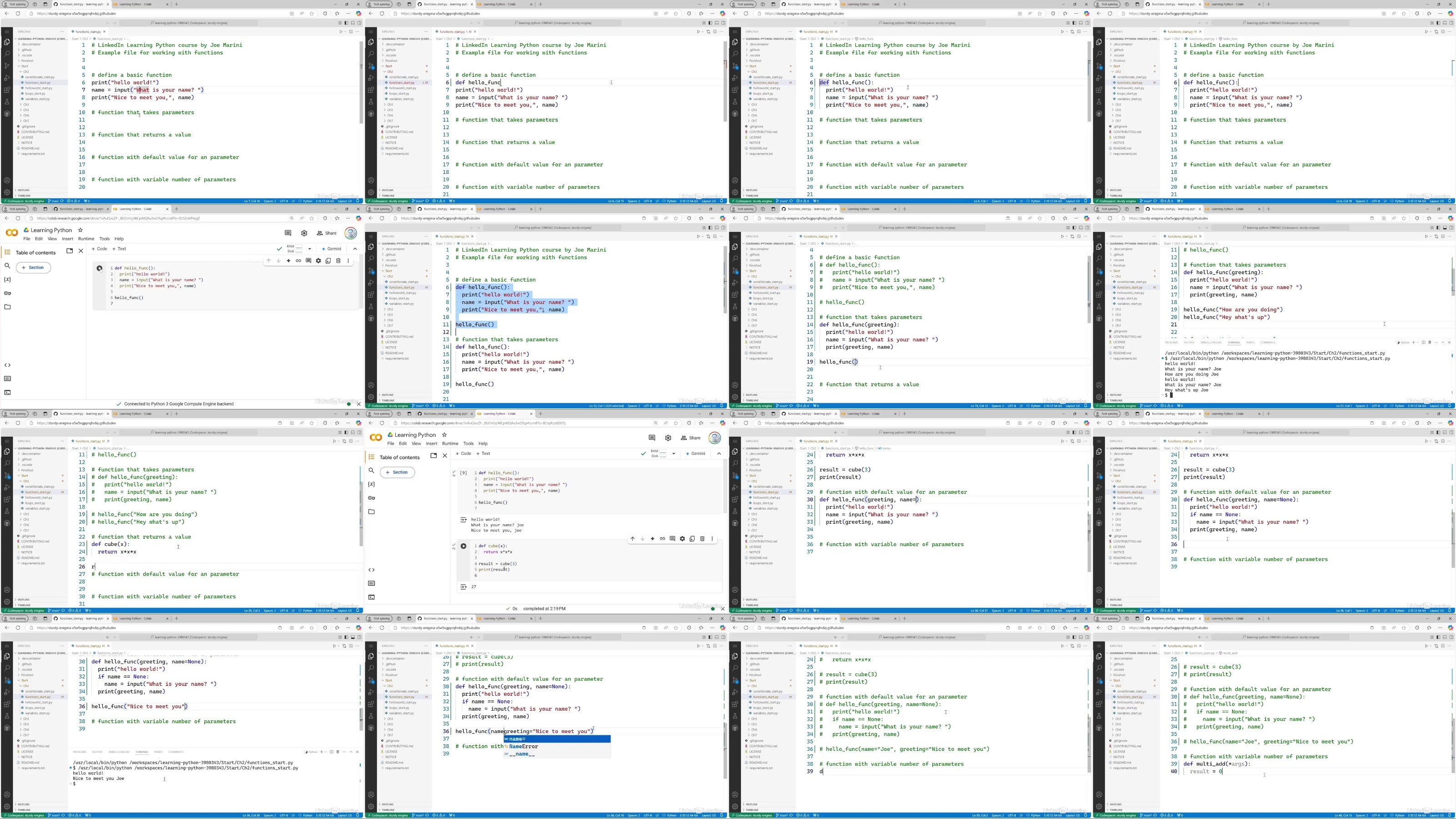Switch to PROBLEMS tab, 'Hey what's up' terminal window
Image resolution: width=1456 pixels, height=819 pixels.
tap(1171, 342)
